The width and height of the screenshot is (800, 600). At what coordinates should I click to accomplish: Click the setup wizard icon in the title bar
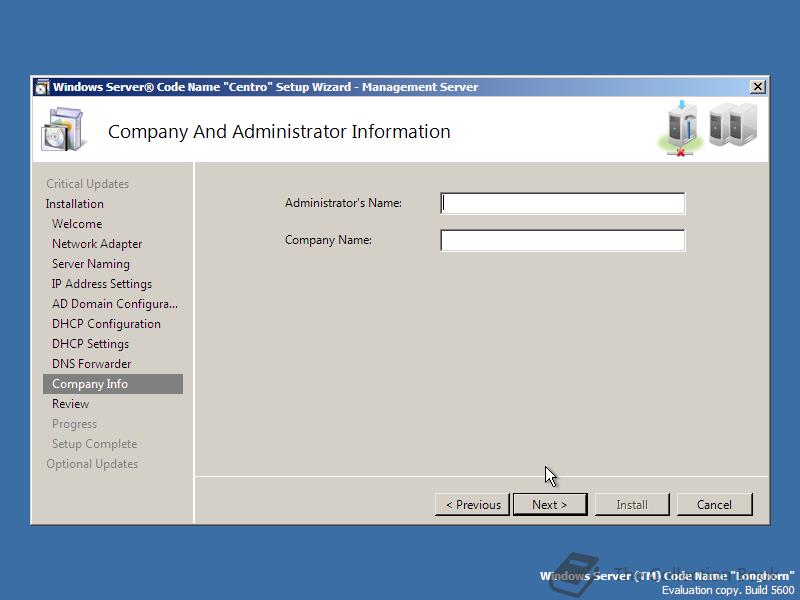click(x=41, y=86)
